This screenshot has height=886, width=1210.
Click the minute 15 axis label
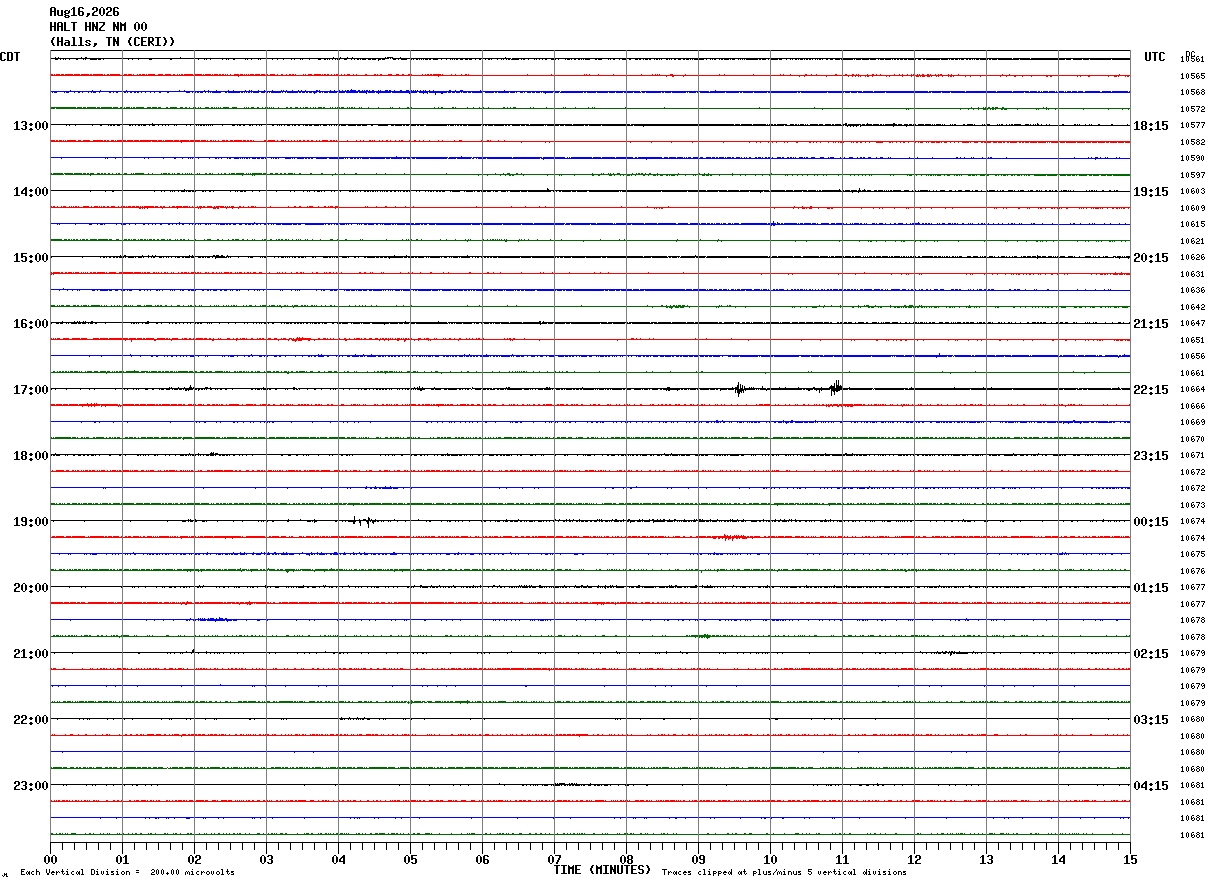pos(1130,860)
